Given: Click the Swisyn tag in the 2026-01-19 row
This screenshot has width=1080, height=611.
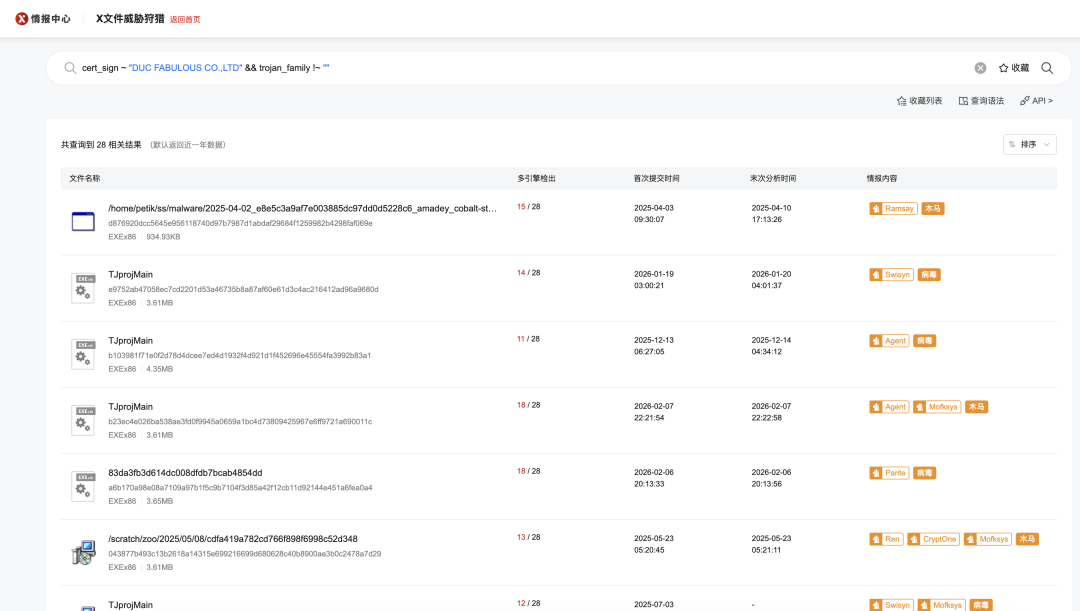Looking at the screenshot, I should [891, 274].
